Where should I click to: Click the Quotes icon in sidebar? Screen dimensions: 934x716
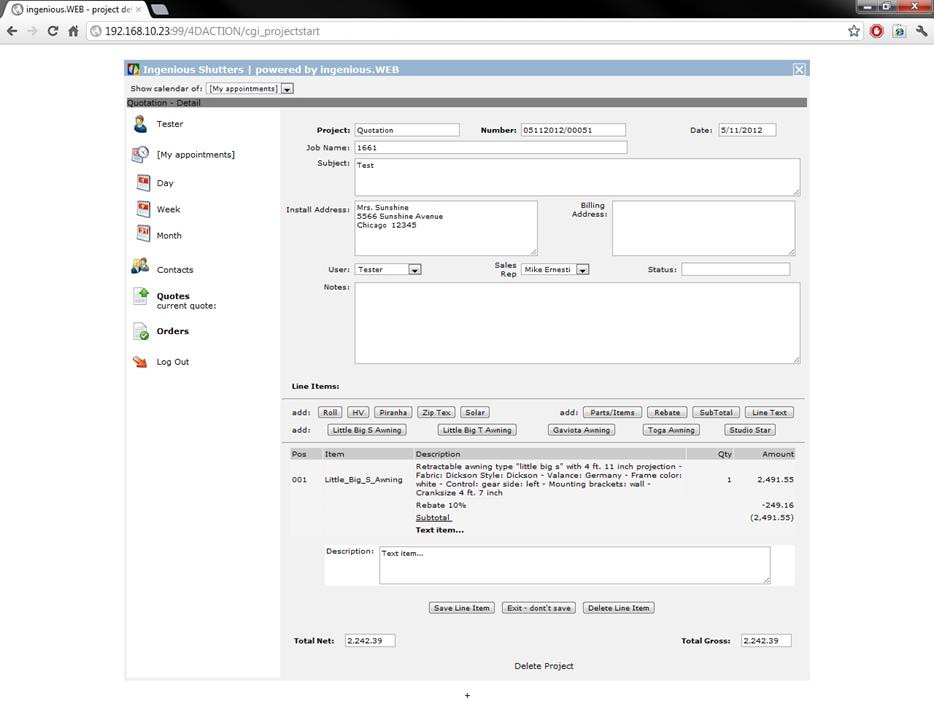(141, 297)
